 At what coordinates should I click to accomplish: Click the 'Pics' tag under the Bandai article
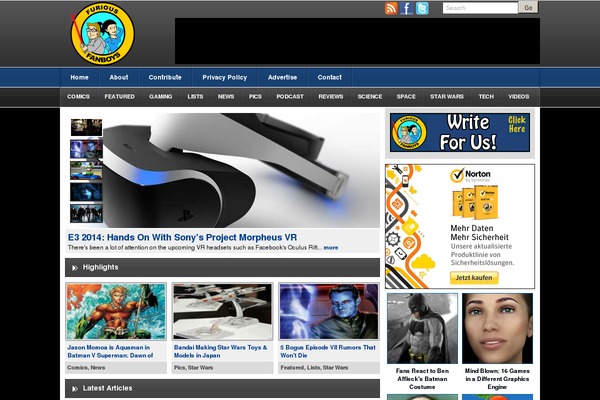click(179, 368)
